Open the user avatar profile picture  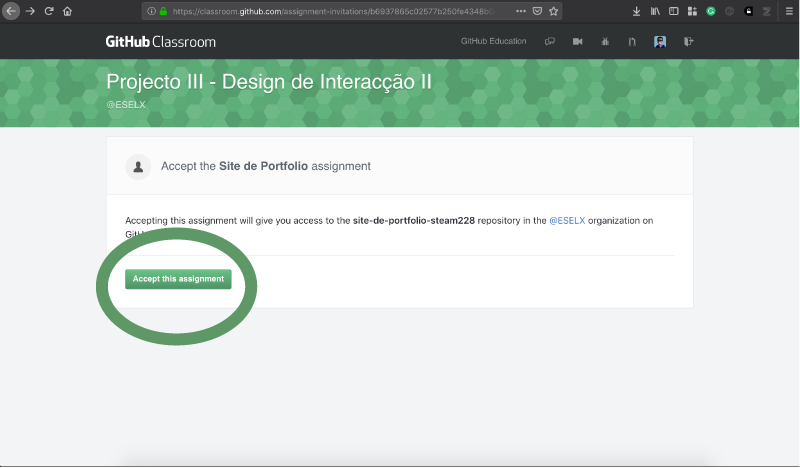pos(660,41)
